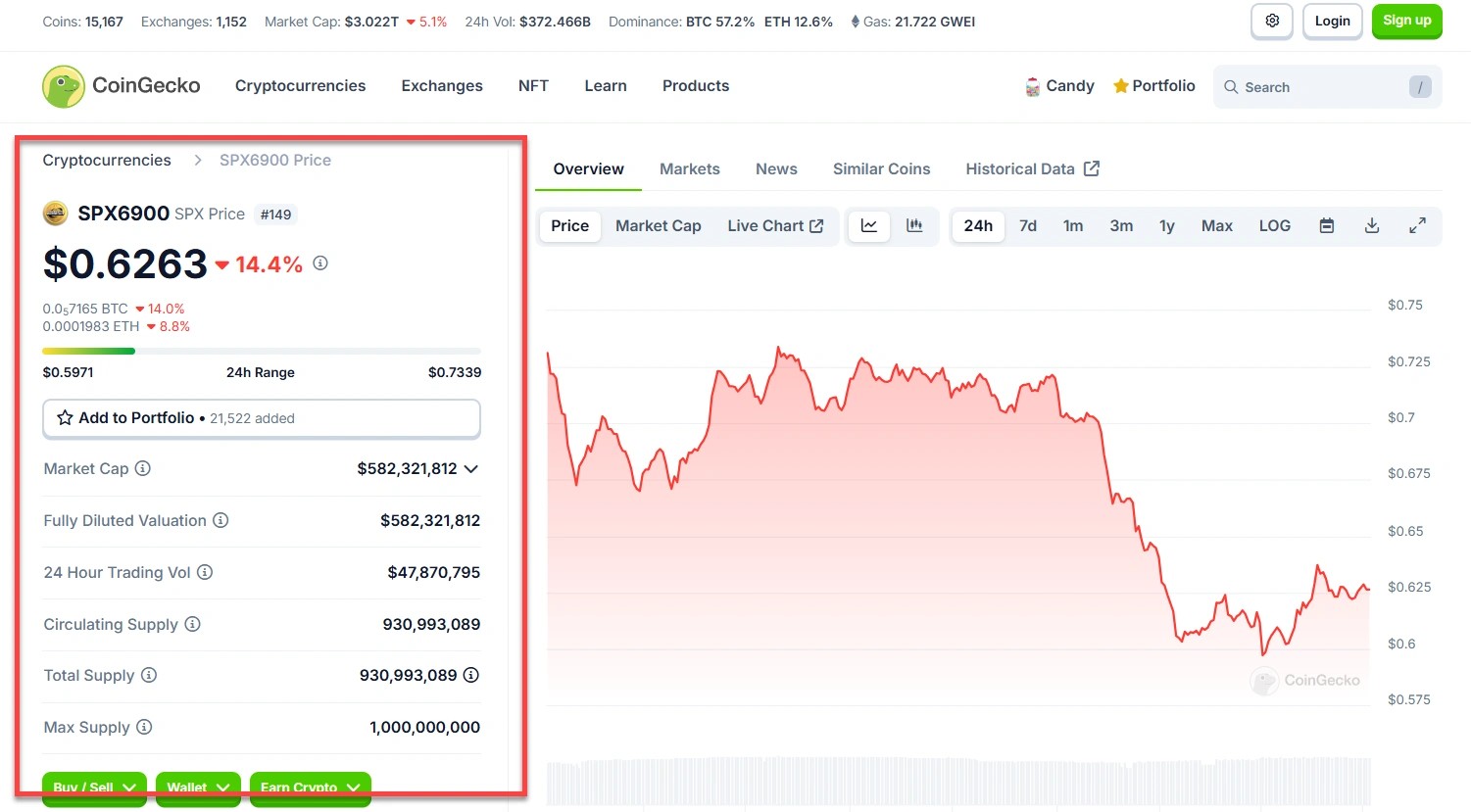Click info icon next to Total Supply label
This screenshot has width=1471, height=812.
149,675
